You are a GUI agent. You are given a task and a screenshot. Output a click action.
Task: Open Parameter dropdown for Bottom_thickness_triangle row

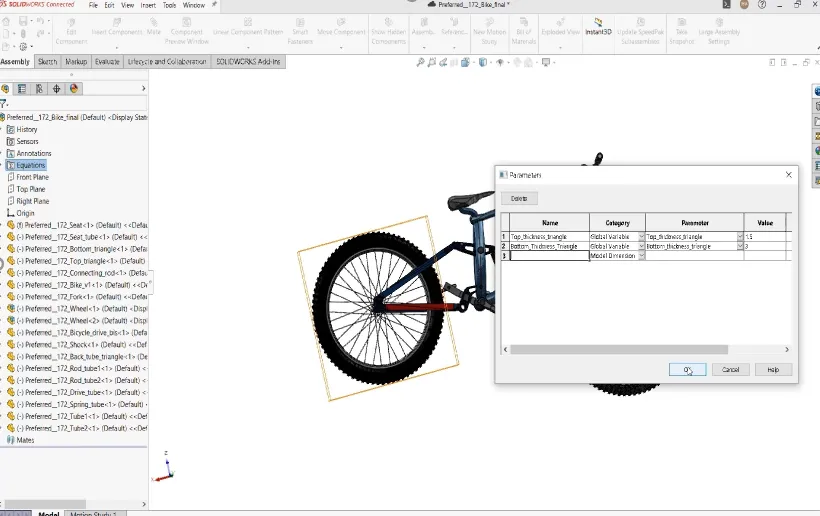(739, 246)
